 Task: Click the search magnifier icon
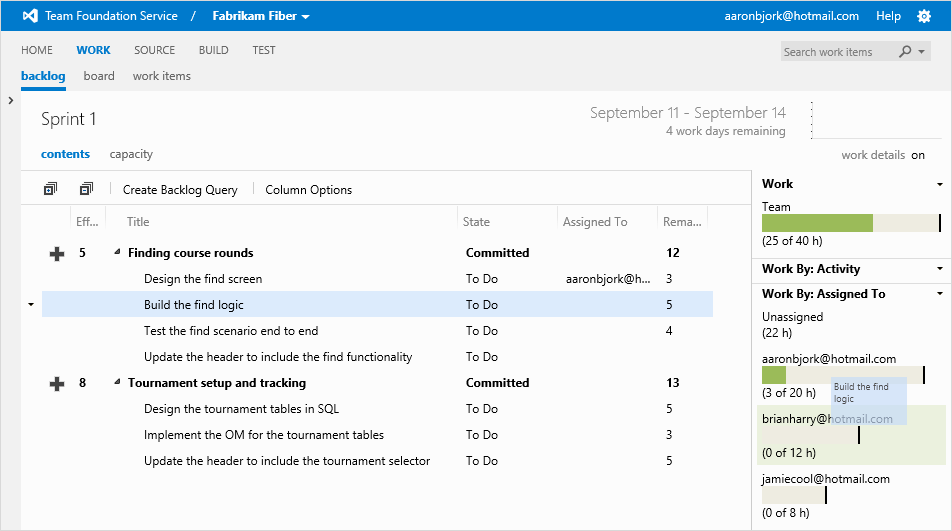(905, 52)
